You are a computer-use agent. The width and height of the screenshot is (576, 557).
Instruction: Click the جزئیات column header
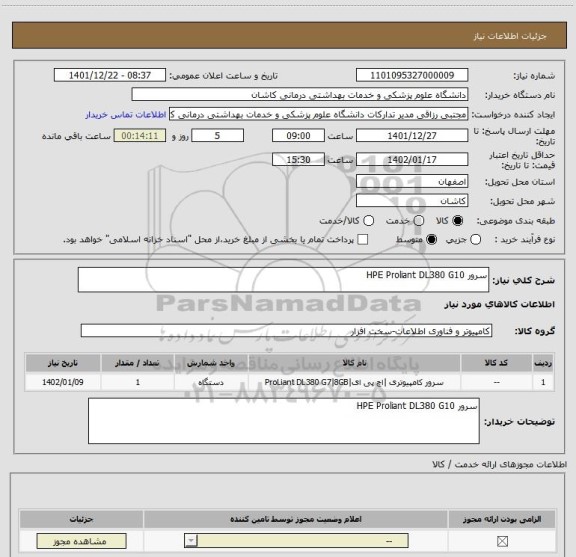81,519
